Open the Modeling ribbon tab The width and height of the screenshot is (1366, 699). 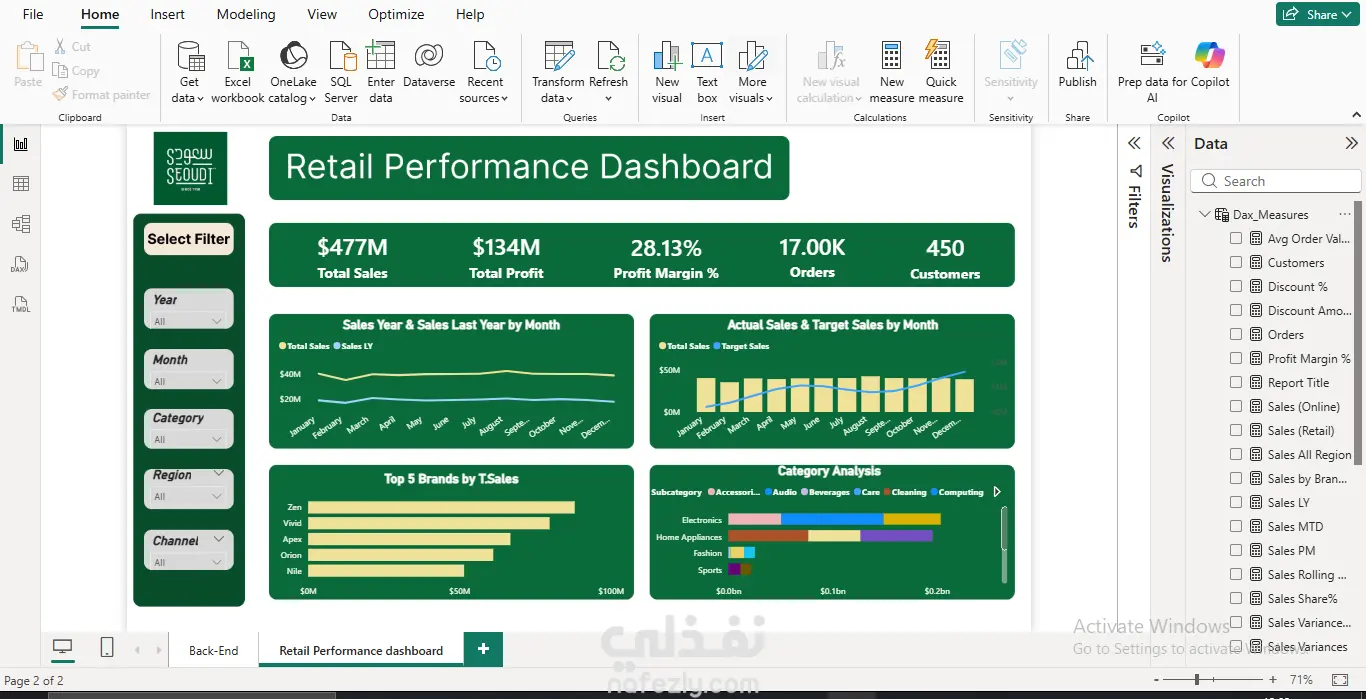click(246, 14)
